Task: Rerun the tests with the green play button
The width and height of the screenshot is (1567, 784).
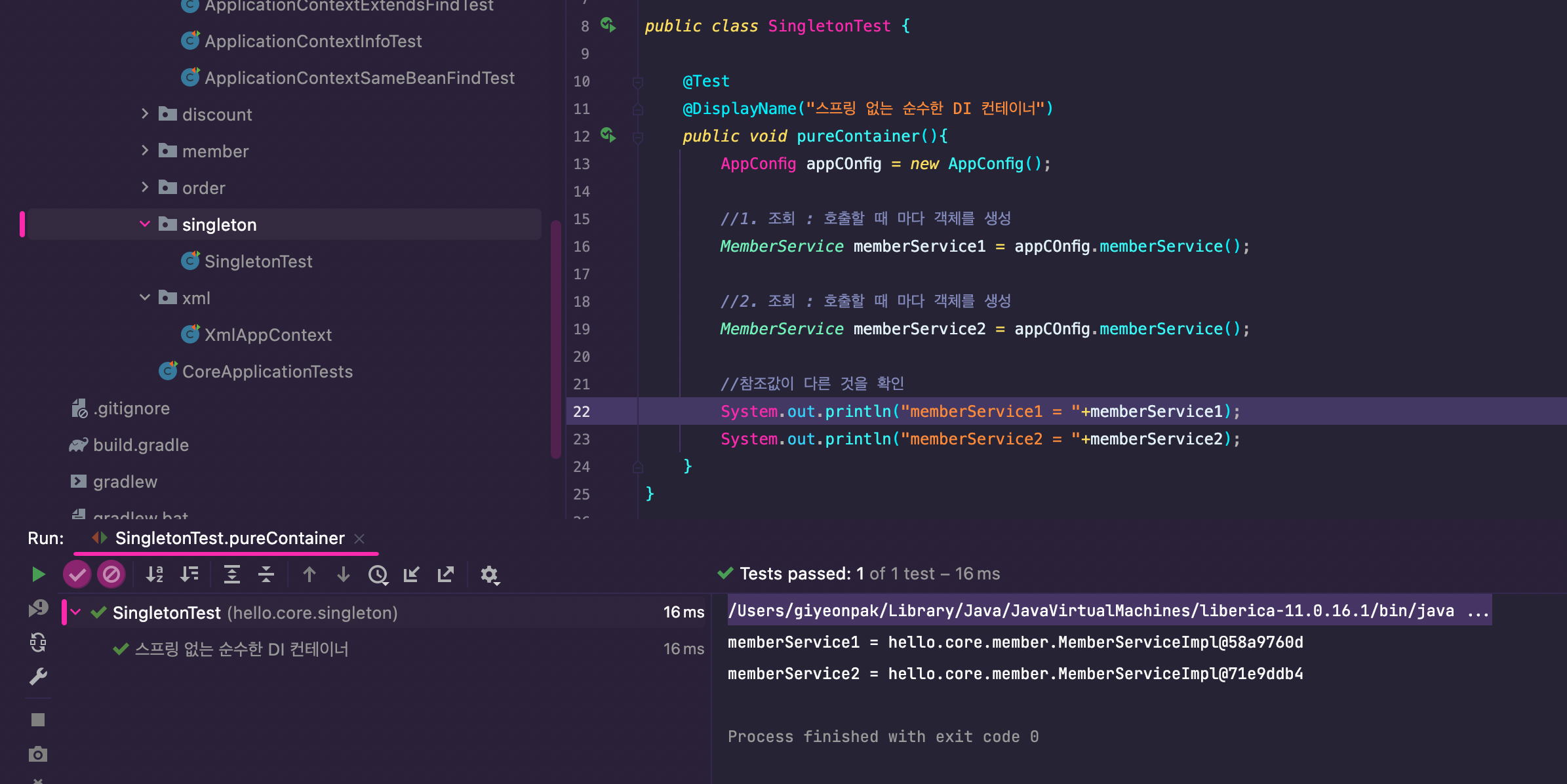Action: click(38, 574)
